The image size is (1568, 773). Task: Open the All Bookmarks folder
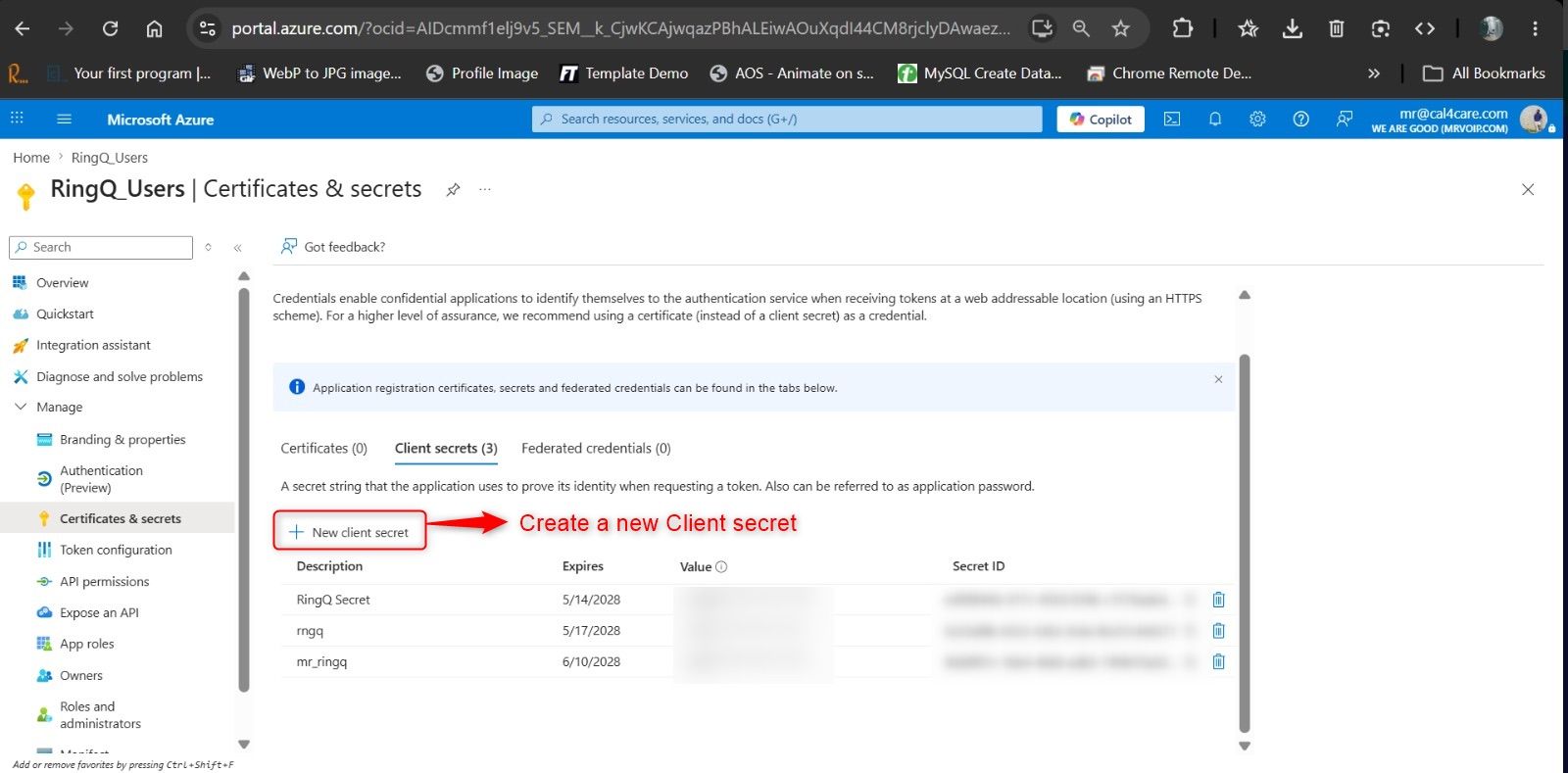click(1483, 73)
